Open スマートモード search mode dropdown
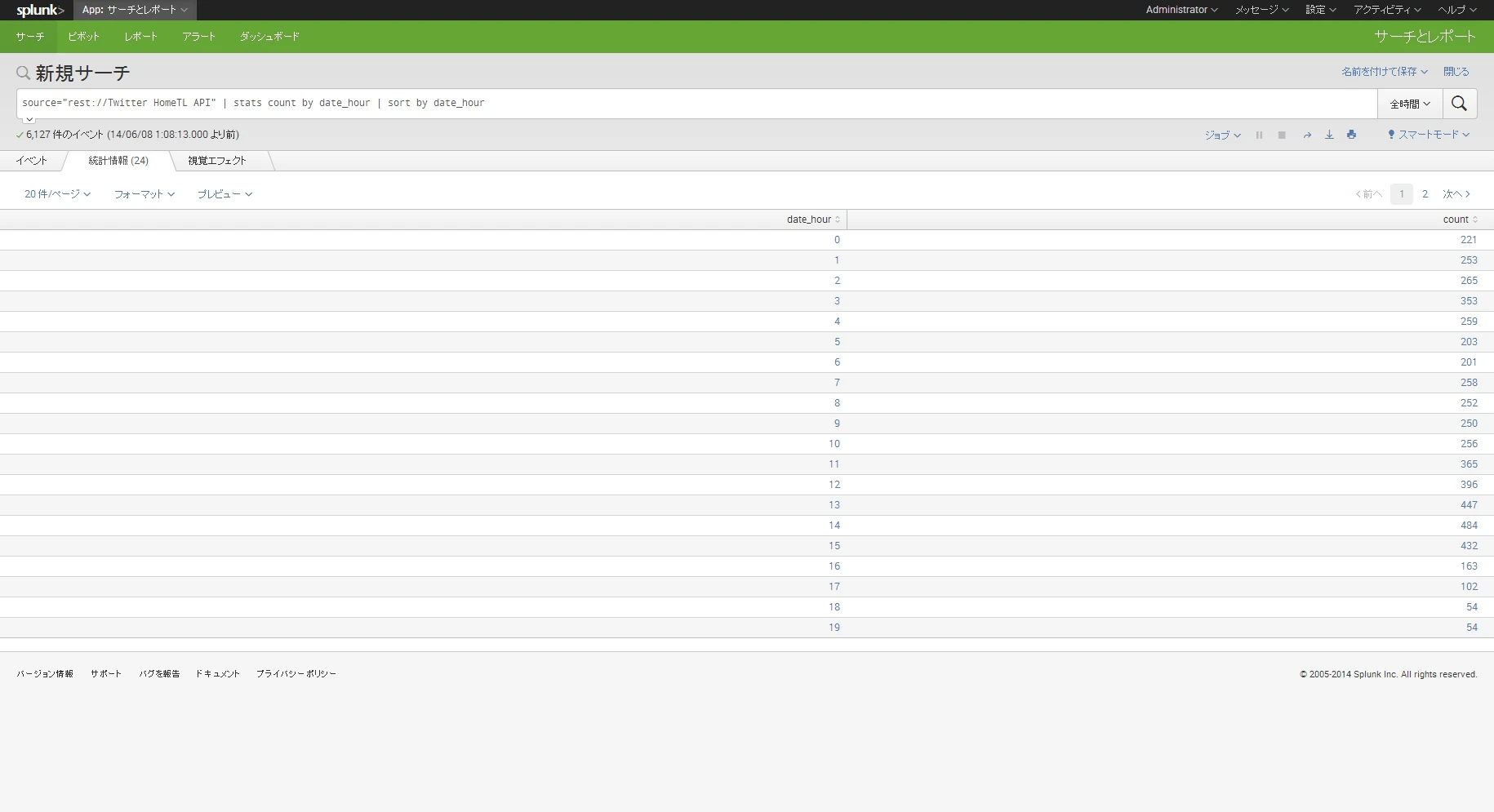This screenshot has width=1494, height=812. [1429, 135]
